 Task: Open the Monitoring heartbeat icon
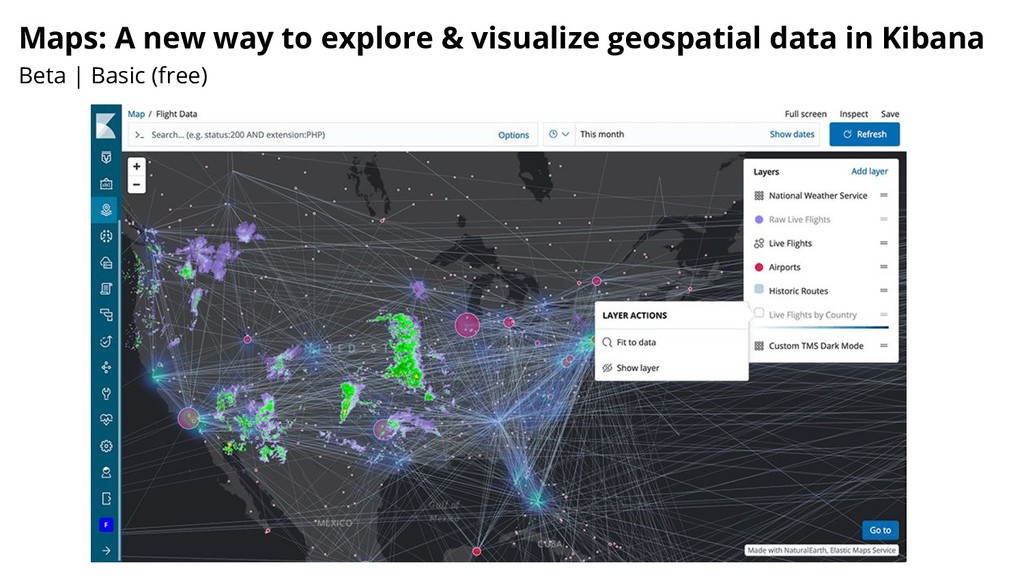106,419
